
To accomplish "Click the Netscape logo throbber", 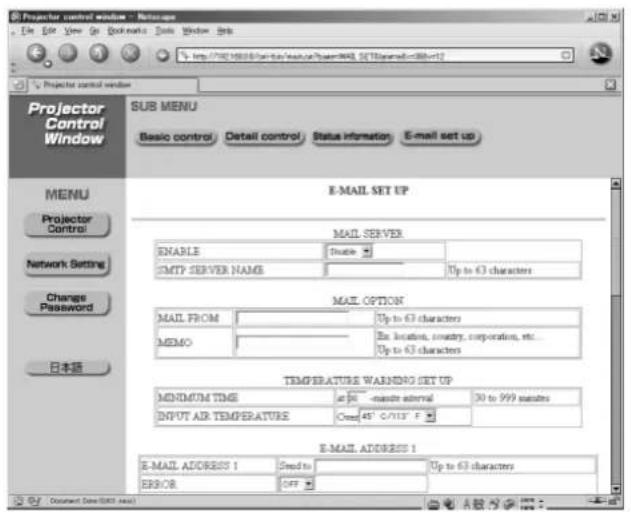I will 601,54.
